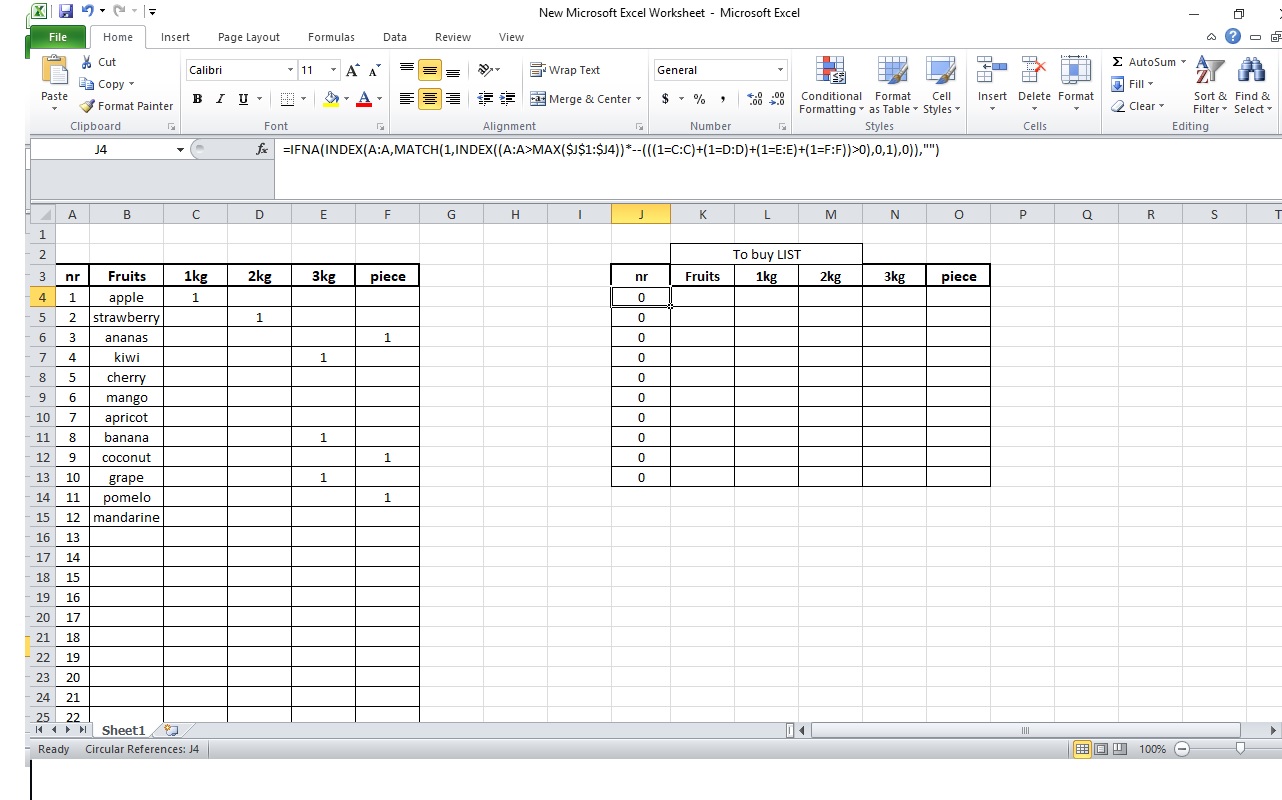Switch to the Formulas ribbon tab
Image resolution: width=1282 pixels, height=800 pixels.
pyautogui.click(x=331, y=37)
